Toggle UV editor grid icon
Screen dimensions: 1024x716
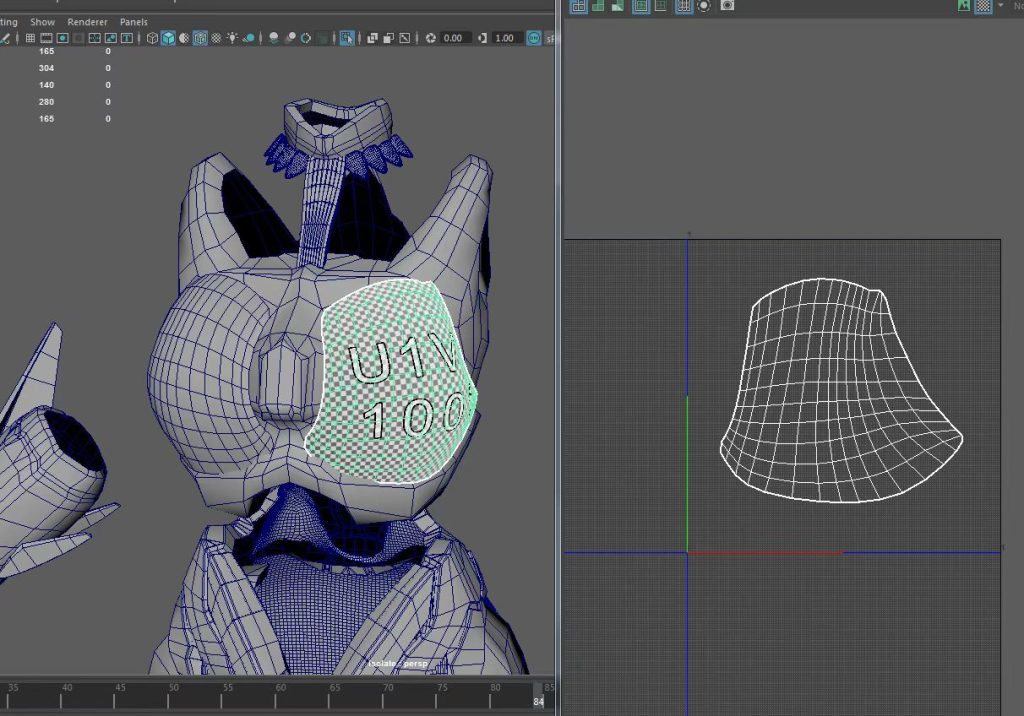(684, 6)
